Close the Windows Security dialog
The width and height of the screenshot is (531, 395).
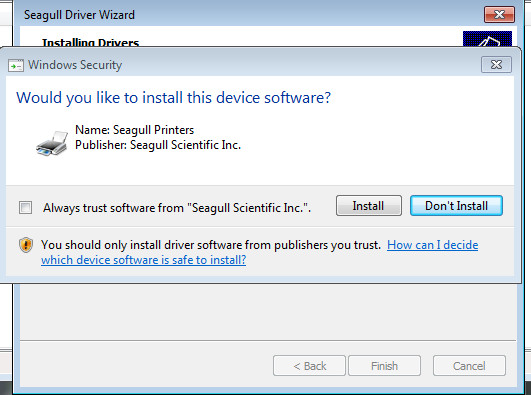click(x=496, y=64)
